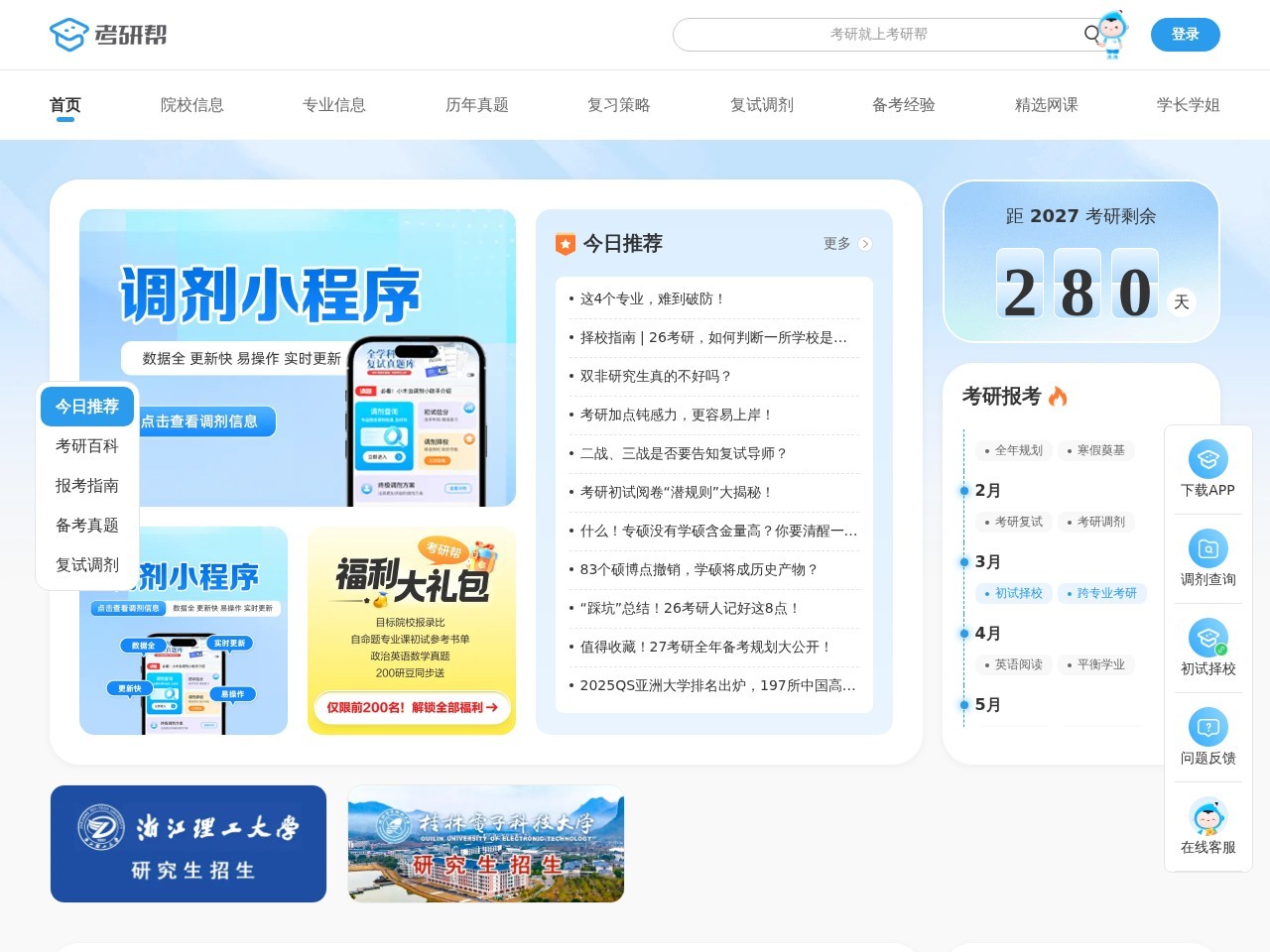This screenshot has height=952, width=1270.
Task: Click the magnifier icon to search
Action: point(1090,34)
